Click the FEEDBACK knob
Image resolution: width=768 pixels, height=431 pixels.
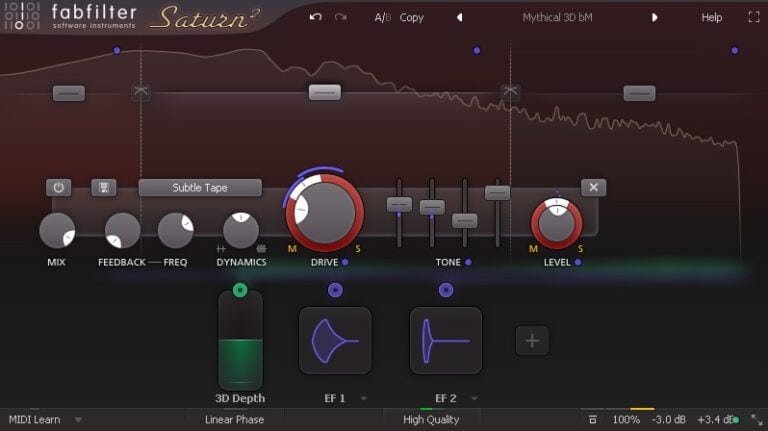pos(122,230)
